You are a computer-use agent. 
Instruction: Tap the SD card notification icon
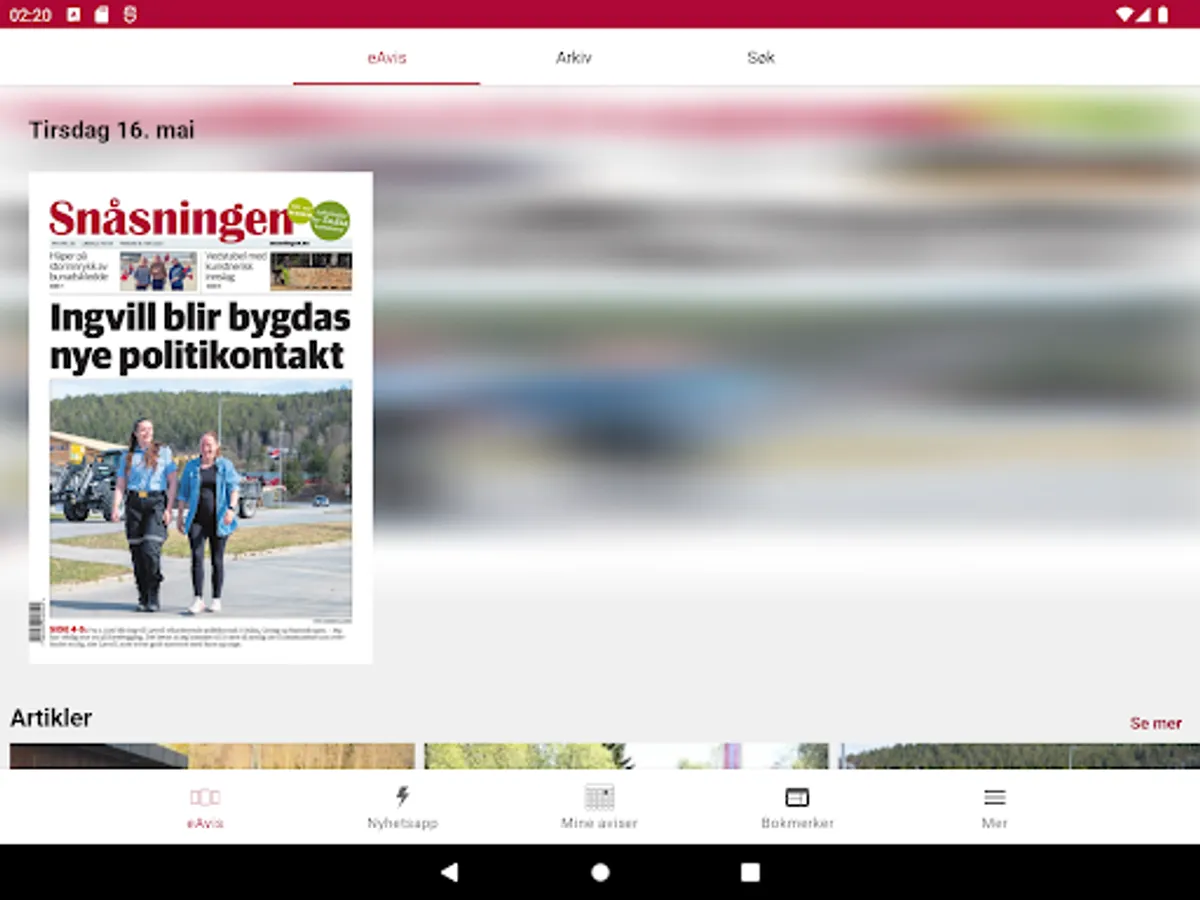pos(101,14)
